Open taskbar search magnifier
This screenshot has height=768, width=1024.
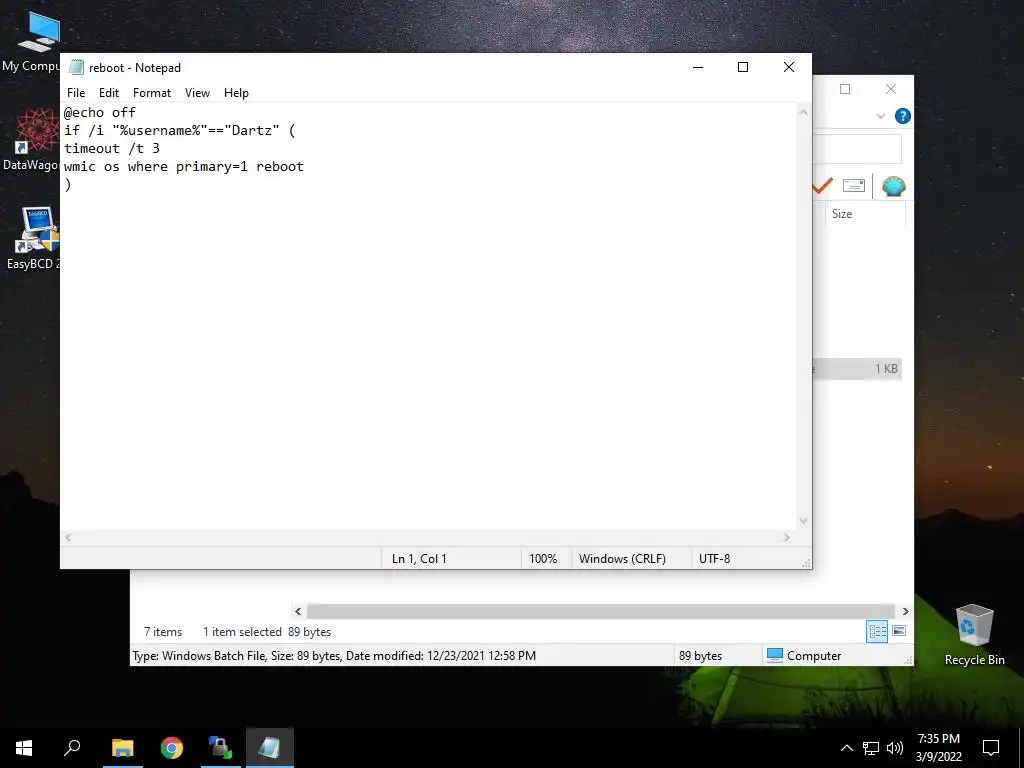click(72, 748)
